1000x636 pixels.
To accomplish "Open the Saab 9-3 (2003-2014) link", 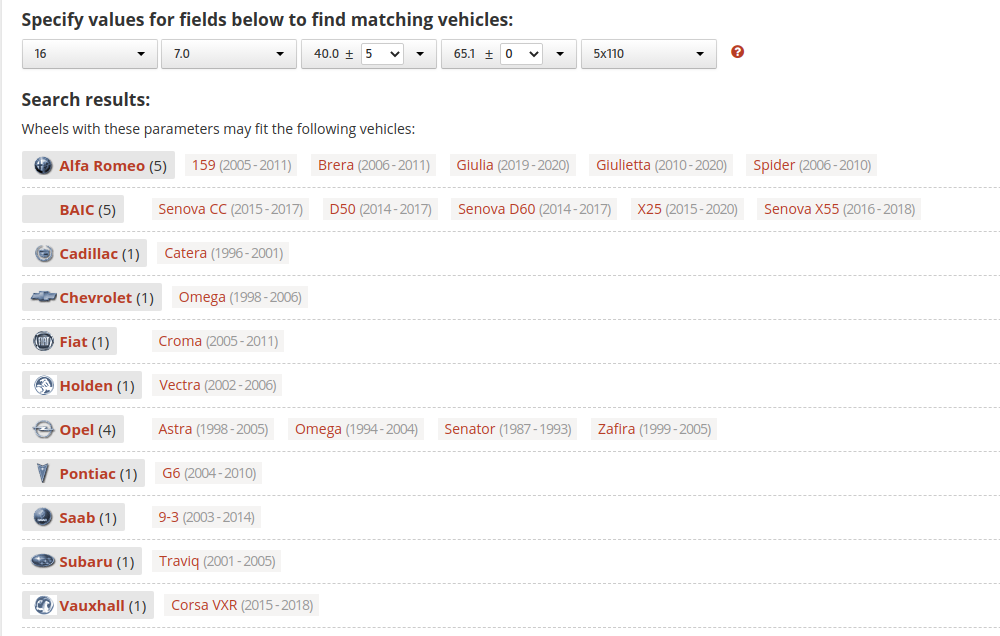I will coord(207,517).
